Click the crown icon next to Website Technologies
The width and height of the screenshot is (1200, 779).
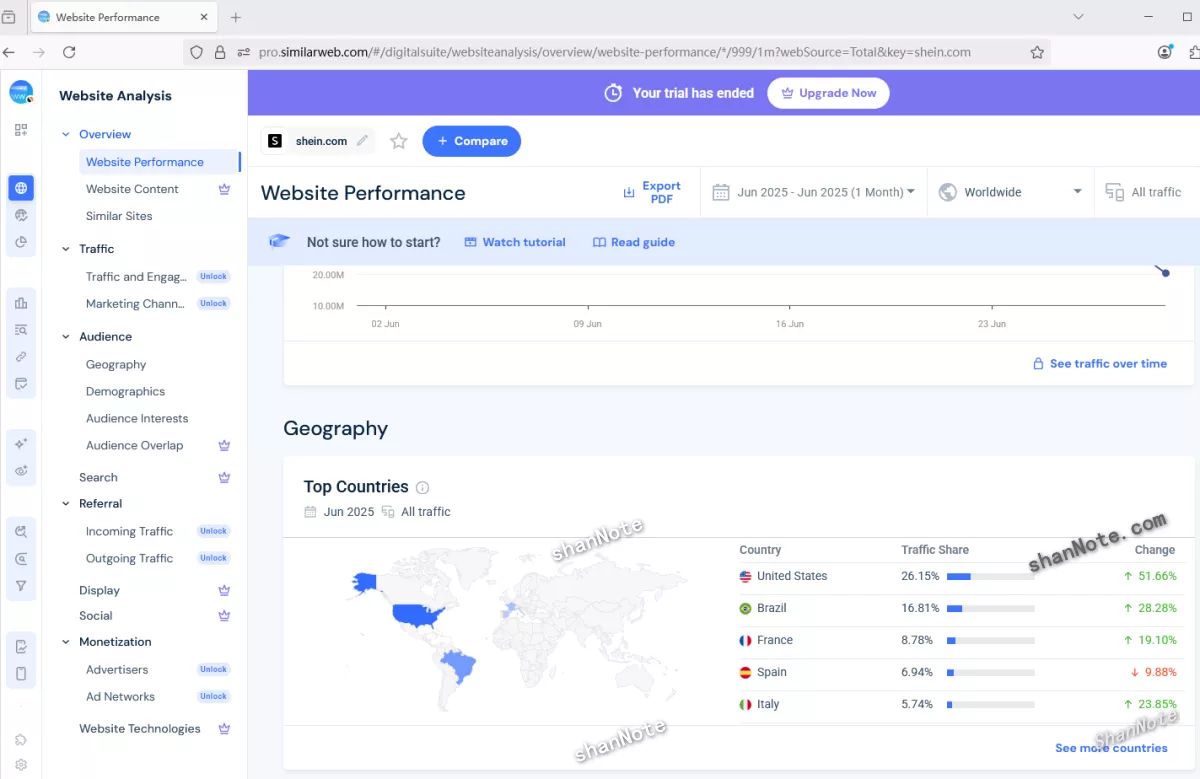[225, 729]
